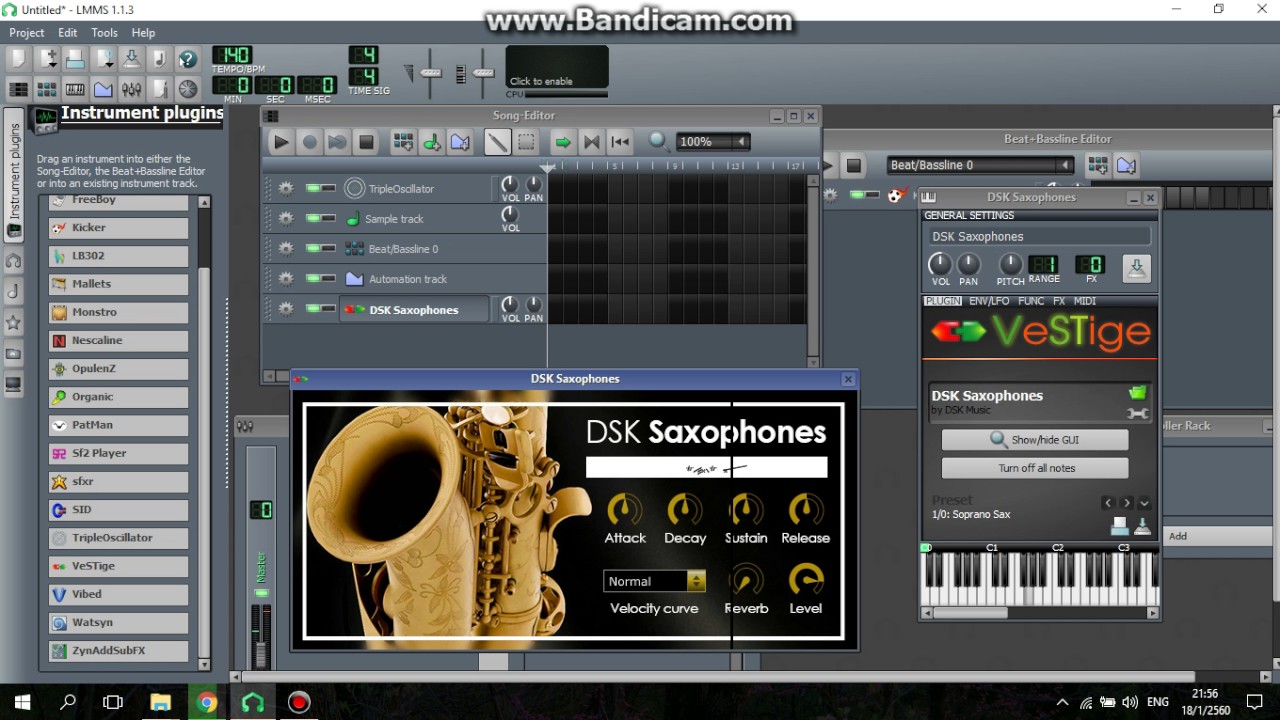Click Turn off all notes button

1035,468
